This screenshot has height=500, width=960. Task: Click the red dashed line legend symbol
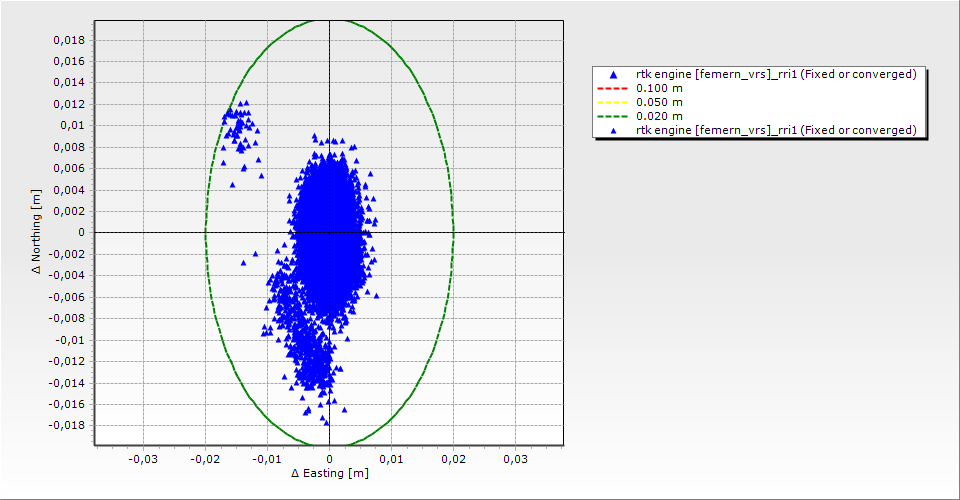(x=613, y=88)
